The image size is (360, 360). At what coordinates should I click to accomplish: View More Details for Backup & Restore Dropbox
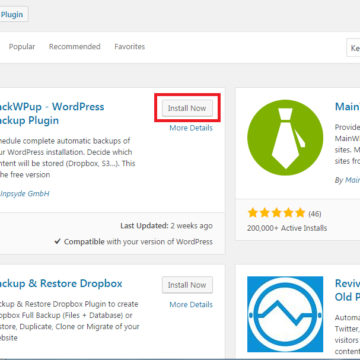tap(191, 305)
